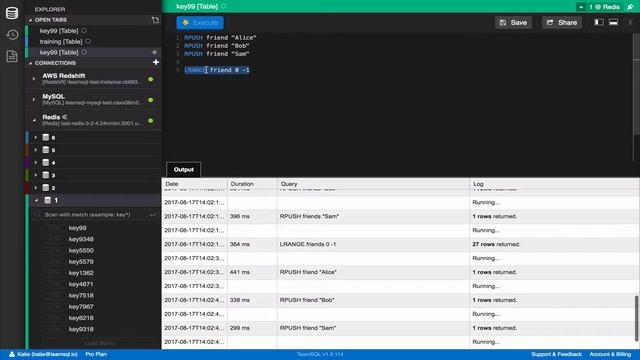Image resolution: width=640 pixels, height=360 pixels.
Task: Open Account & Billing link
Action: pos(610,354)
